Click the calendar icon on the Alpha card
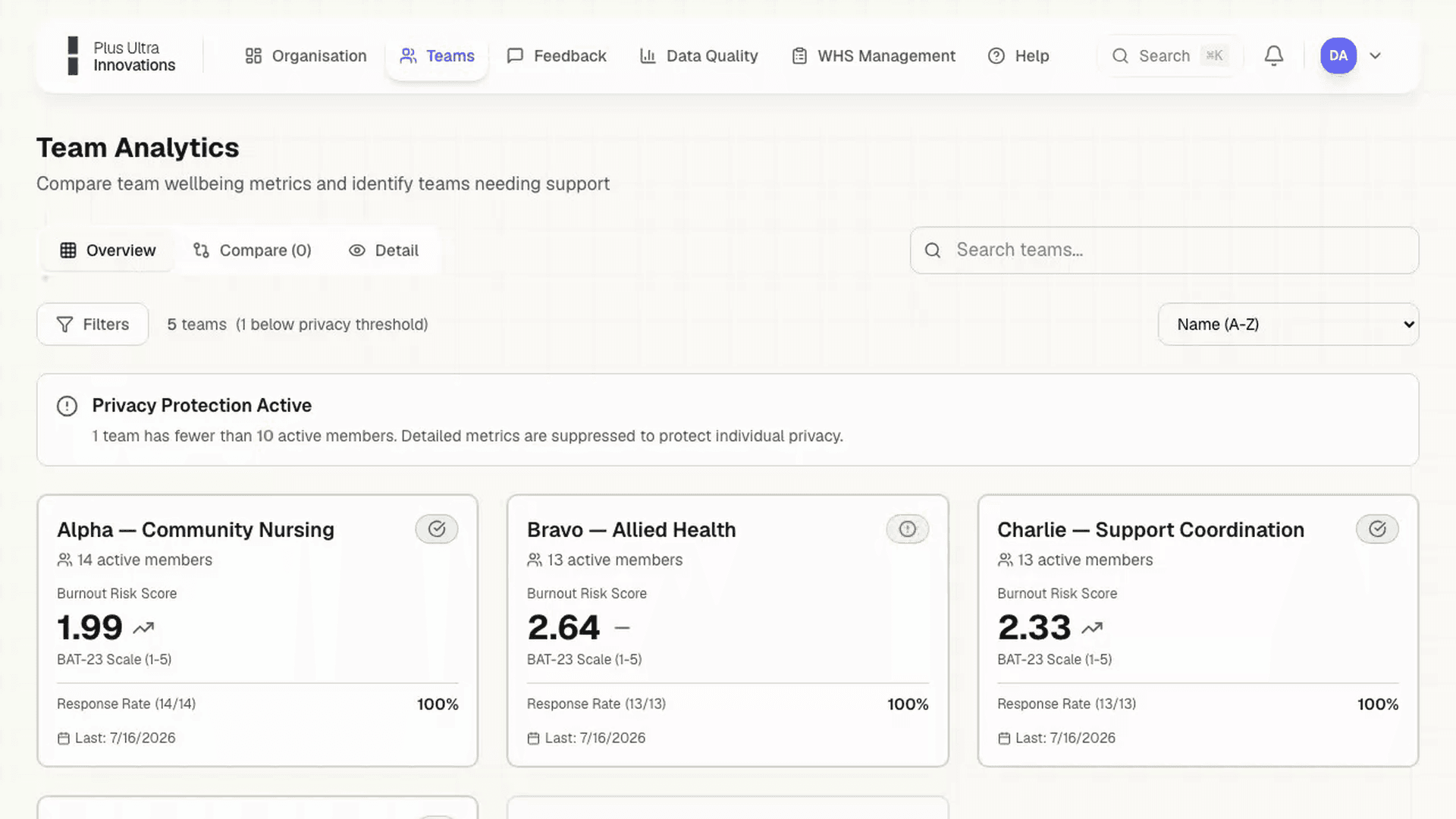The width and height of the screenshot is (1456, 819). point(64,739)
